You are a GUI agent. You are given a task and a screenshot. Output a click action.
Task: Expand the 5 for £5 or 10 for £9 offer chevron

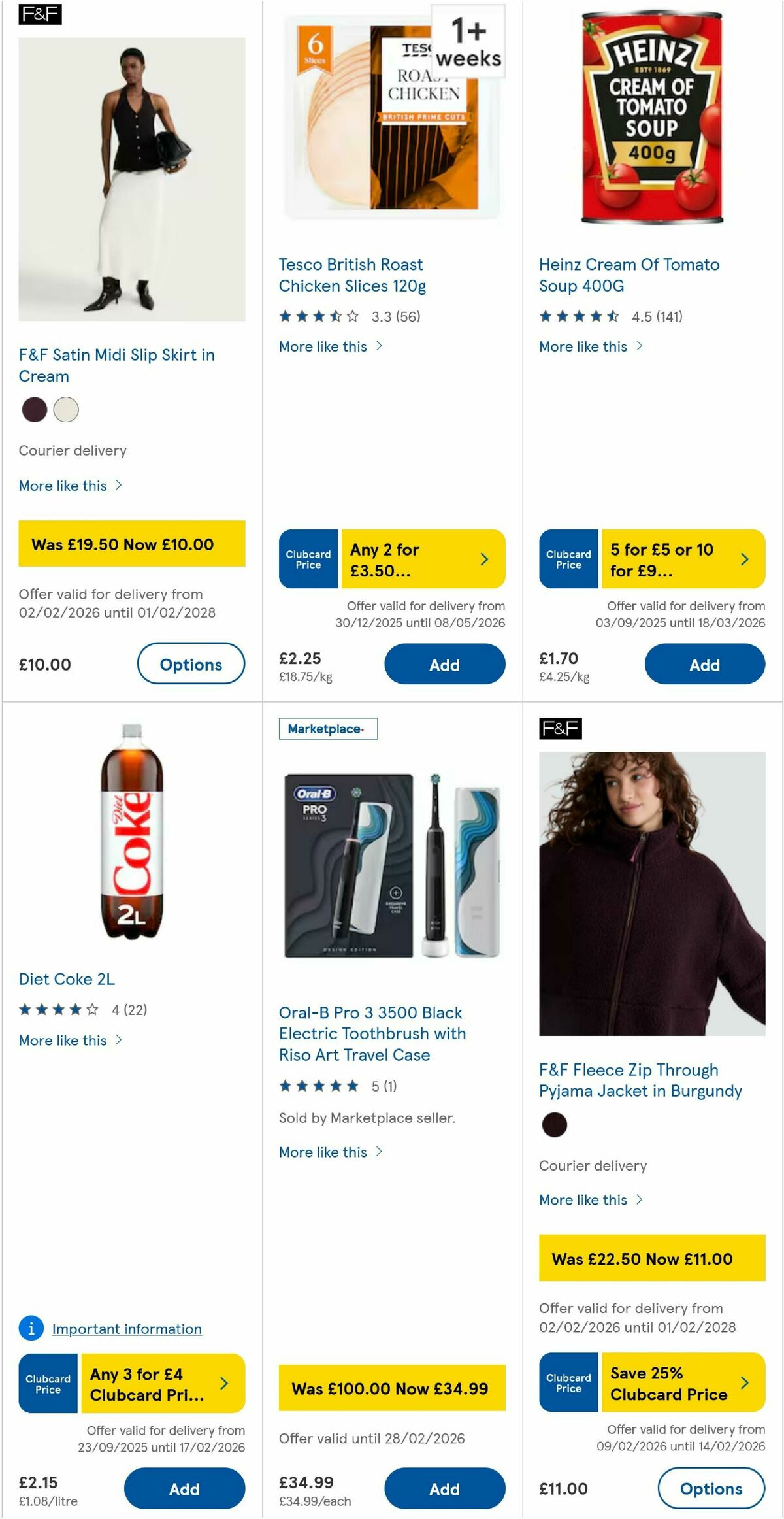[744, 559]
